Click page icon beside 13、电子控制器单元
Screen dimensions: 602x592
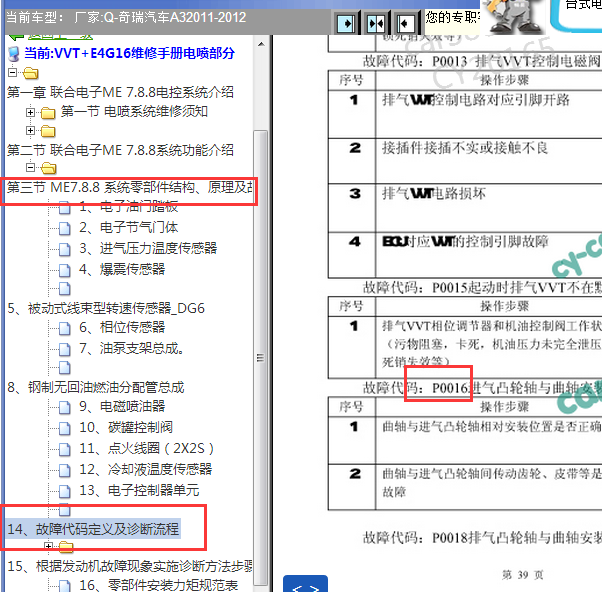click(64, 491)
